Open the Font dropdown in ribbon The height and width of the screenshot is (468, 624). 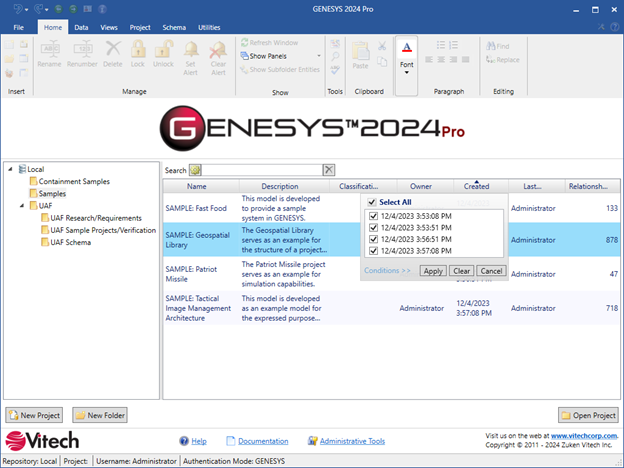[x=407, y=65]
